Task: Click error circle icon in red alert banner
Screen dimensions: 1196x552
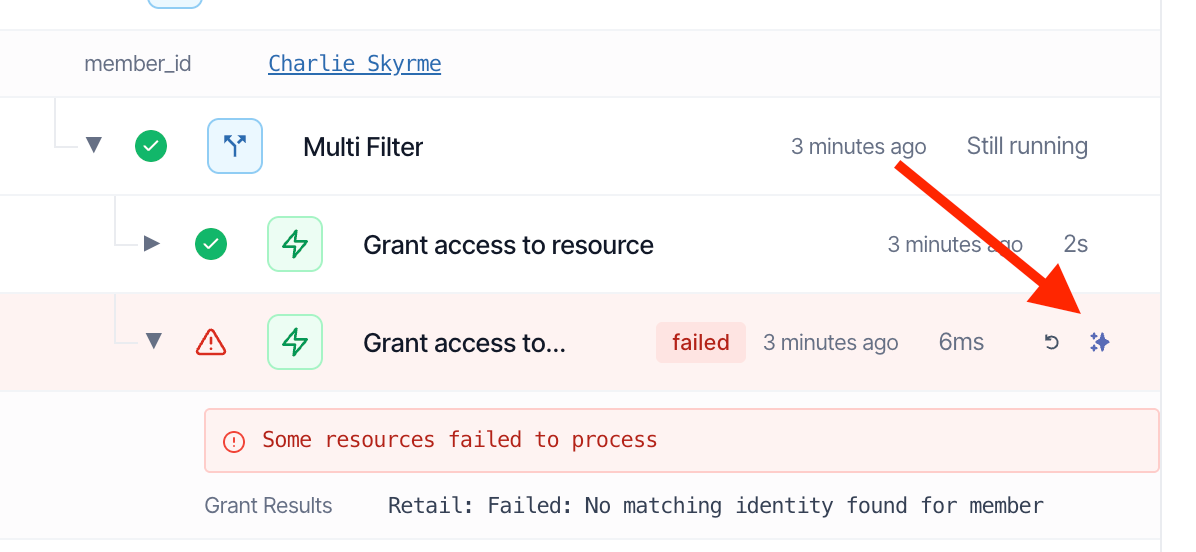Action: 233,441
